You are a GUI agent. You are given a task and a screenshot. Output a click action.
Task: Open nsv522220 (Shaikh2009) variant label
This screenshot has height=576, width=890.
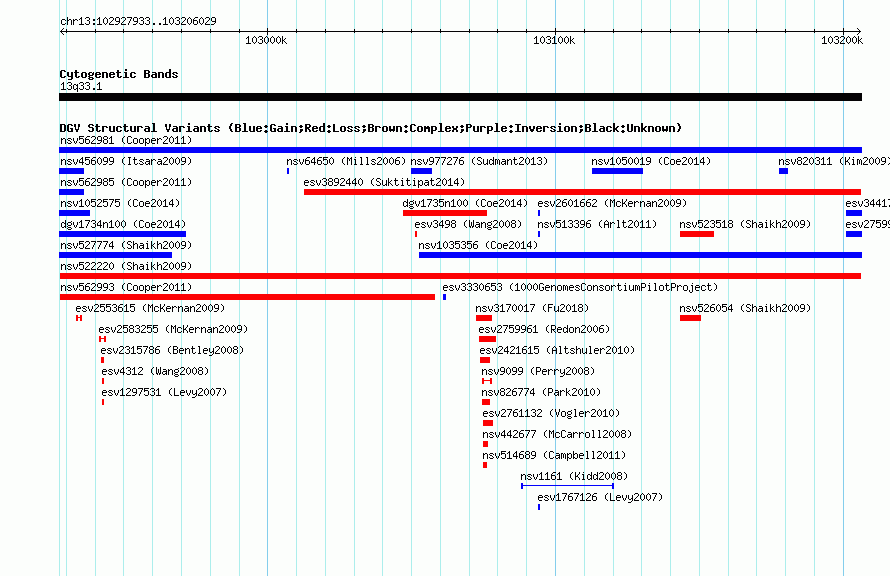pos(126,266)
